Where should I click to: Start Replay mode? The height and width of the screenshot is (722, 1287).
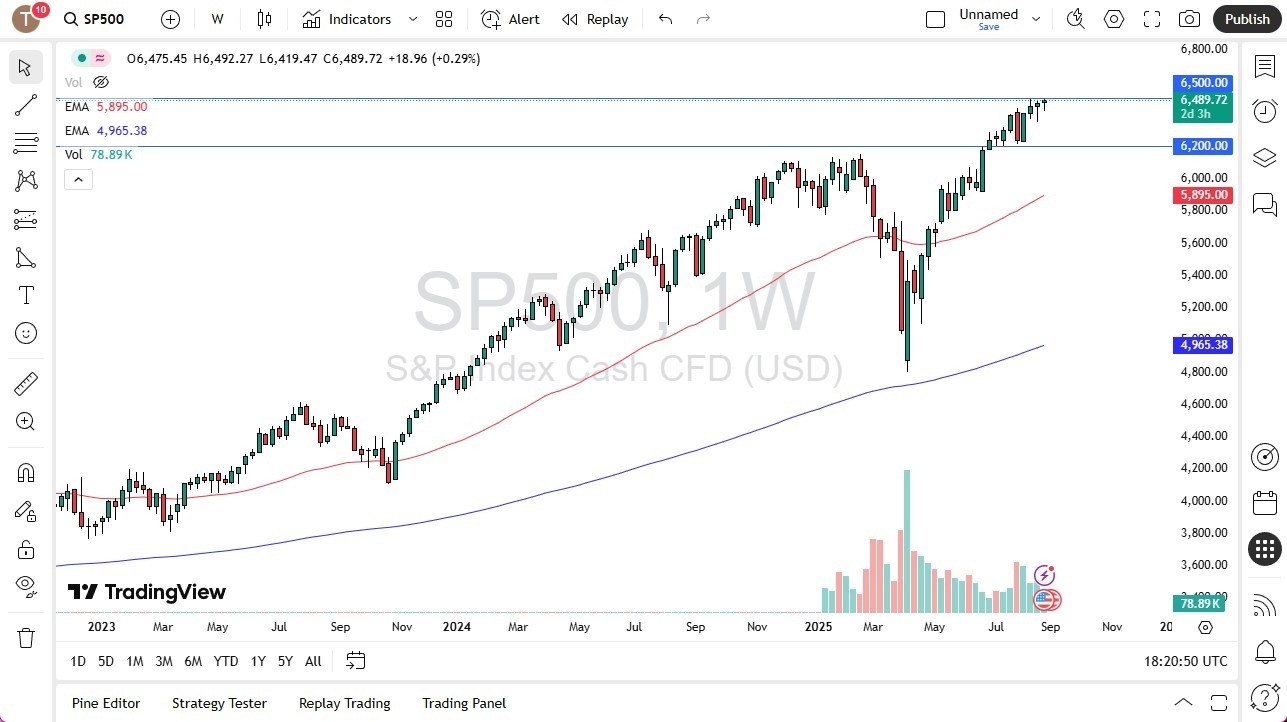click(x=594, y=19)
